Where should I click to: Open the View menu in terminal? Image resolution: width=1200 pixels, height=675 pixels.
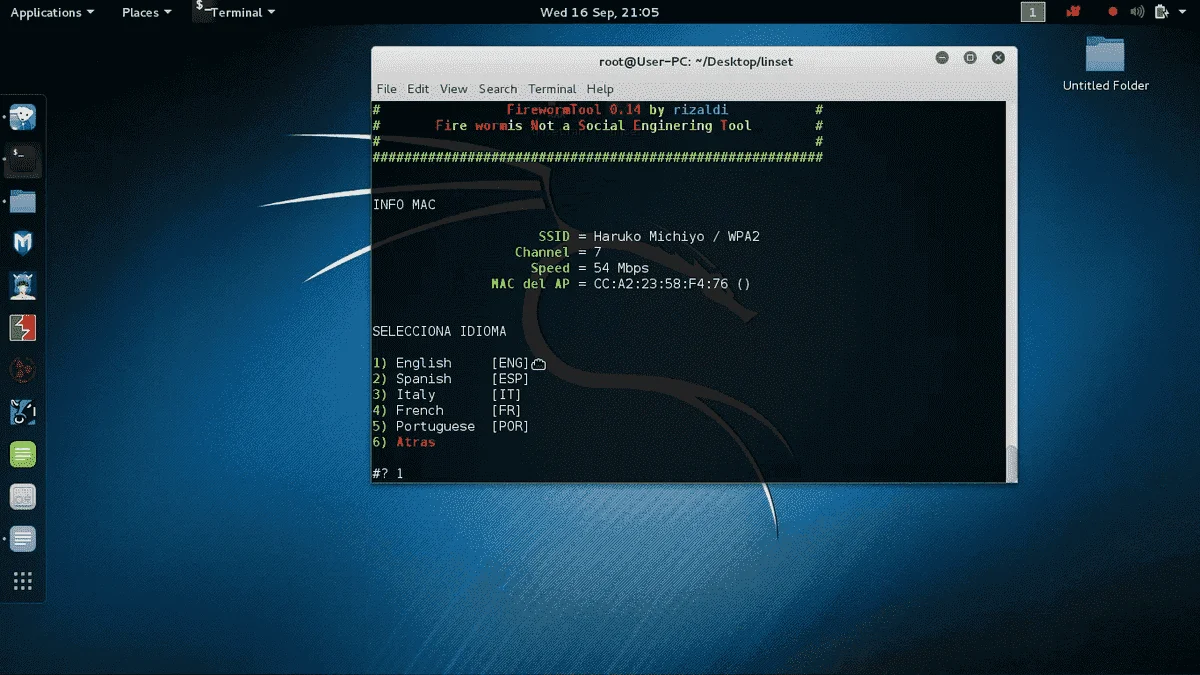coord(453,89)
